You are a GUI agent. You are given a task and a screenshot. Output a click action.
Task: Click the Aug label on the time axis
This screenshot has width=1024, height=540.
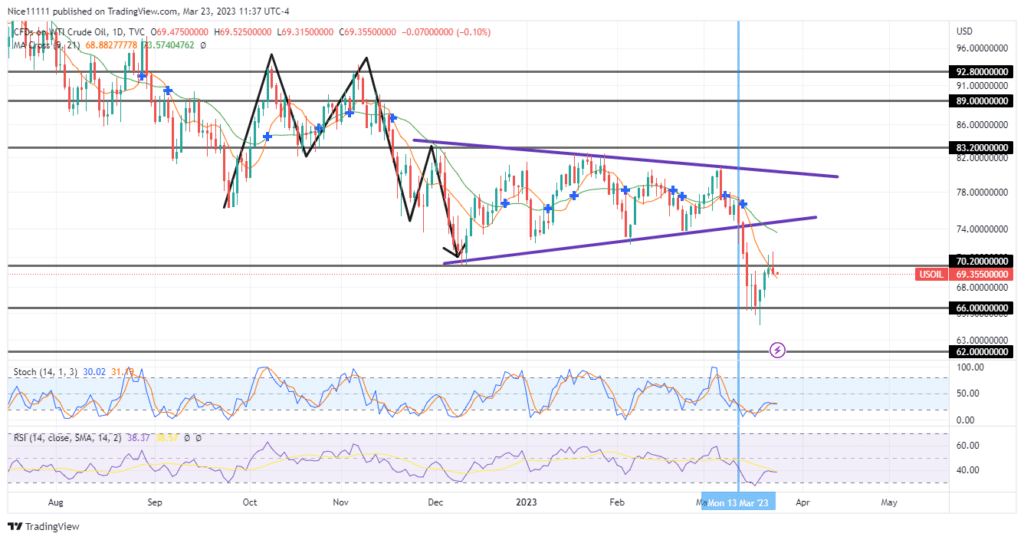coord(56,502)
